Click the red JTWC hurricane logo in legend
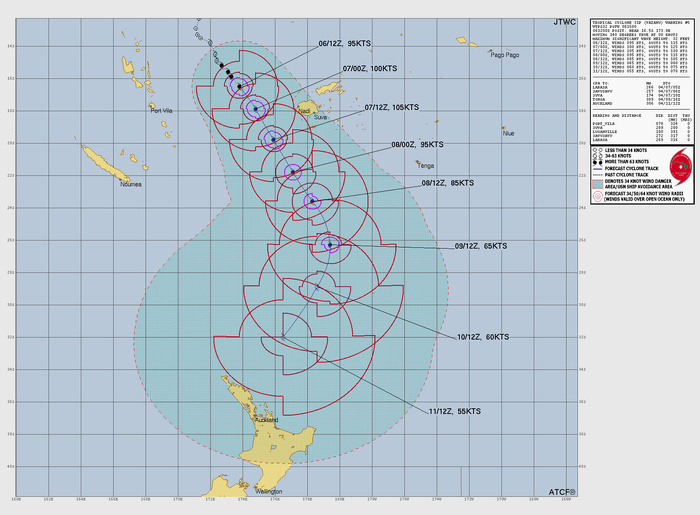 681,167
